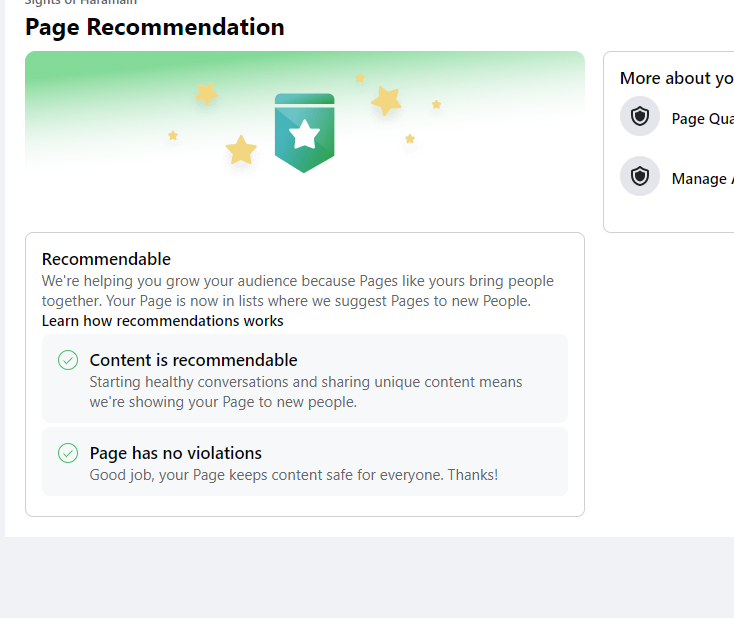734x618 pixels.
Task: Click the white star inside the badge
Action: (304, 134)
